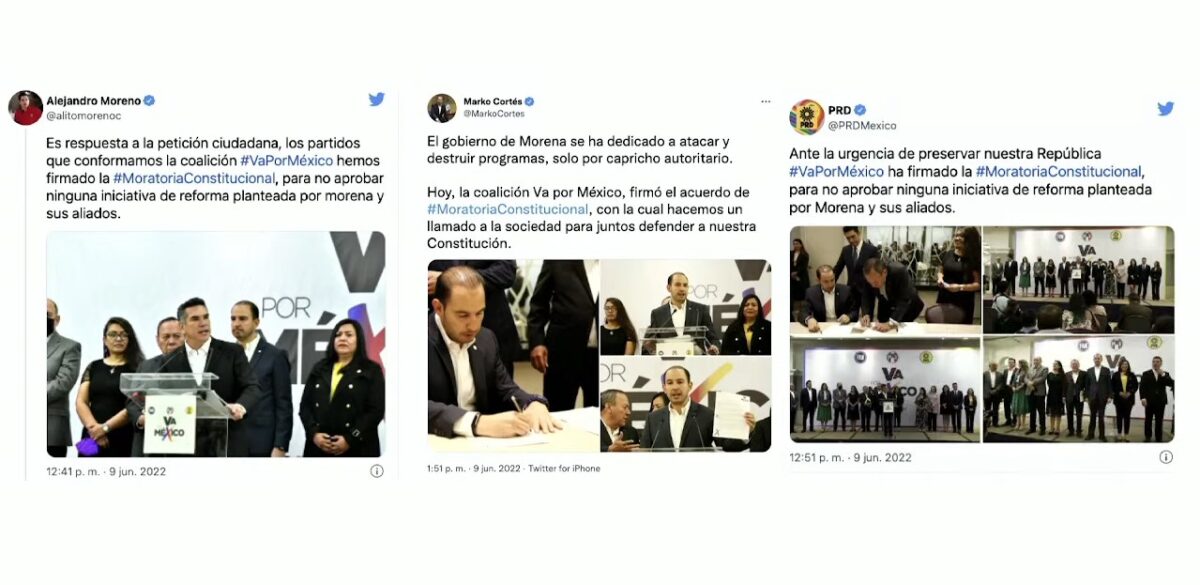Click Alejandro Moreno's profile avatar
Screen dimensions: 1200x585
26,107
